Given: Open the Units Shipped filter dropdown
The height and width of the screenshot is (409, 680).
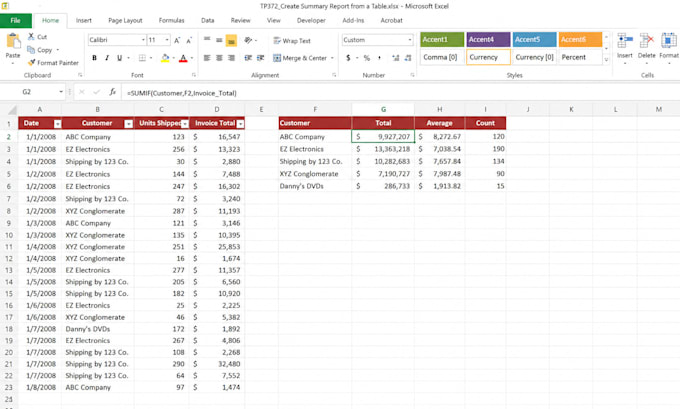Looking at the screenshot, I should [185, 124].
